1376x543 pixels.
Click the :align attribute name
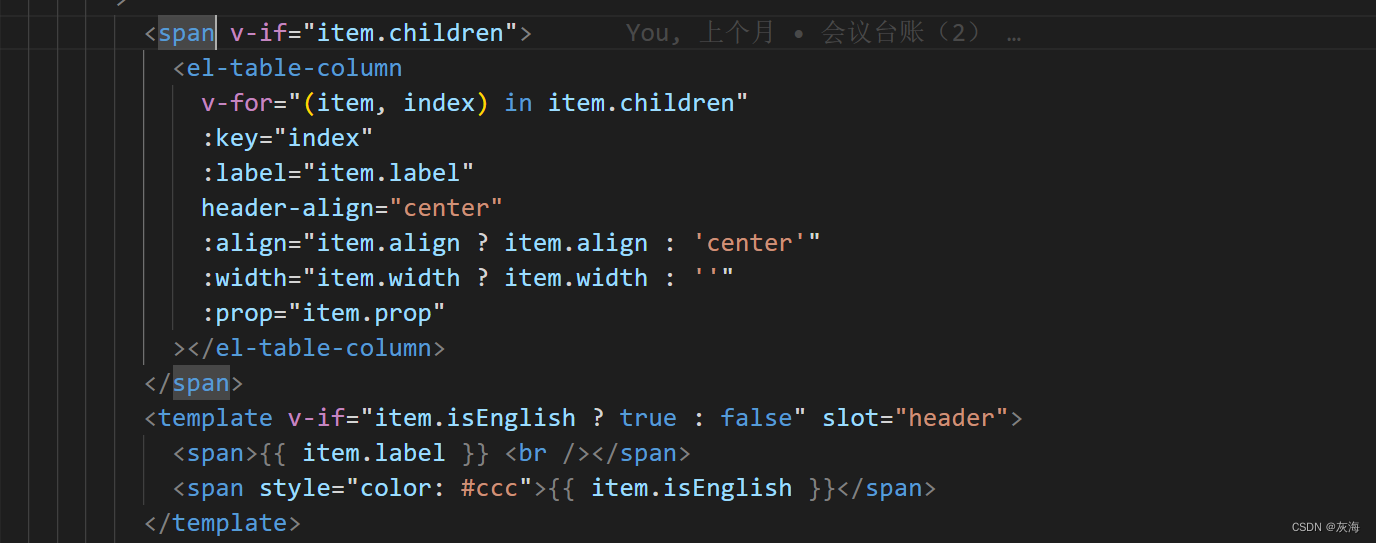(x=251, y=243)
